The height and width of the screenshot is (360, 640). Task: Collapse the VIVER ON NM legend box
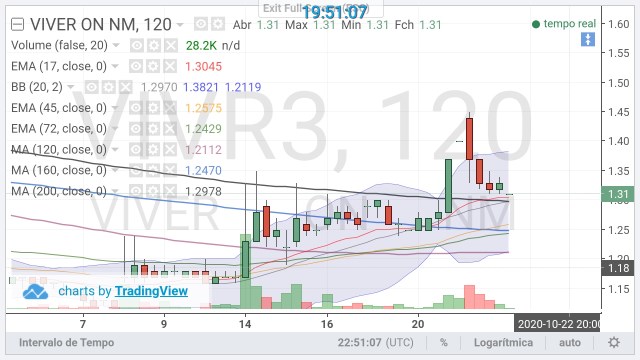coord(17,25)
